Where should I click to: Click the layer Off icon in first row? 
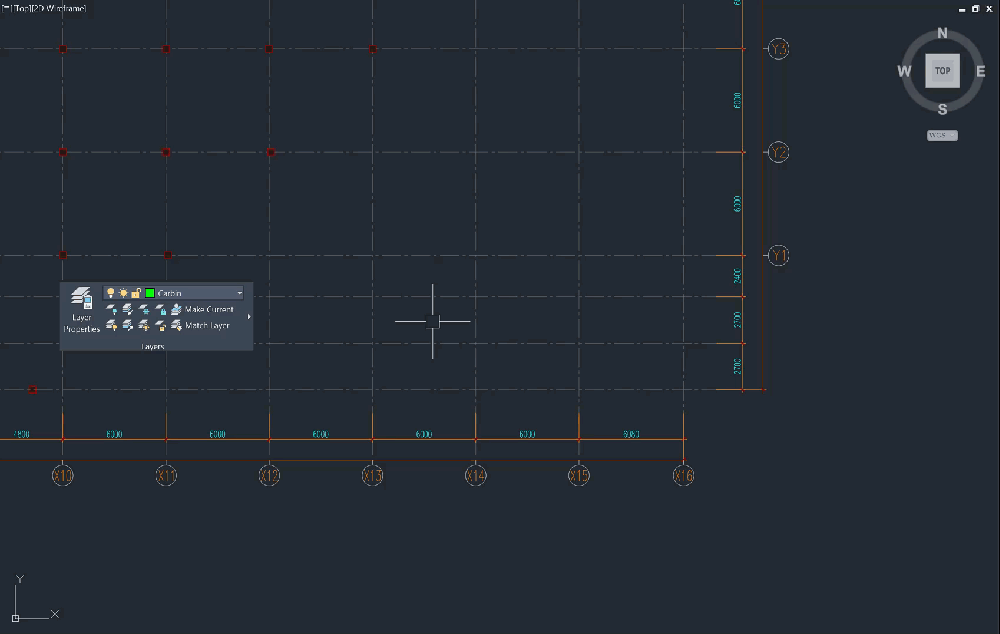[112, 310]
